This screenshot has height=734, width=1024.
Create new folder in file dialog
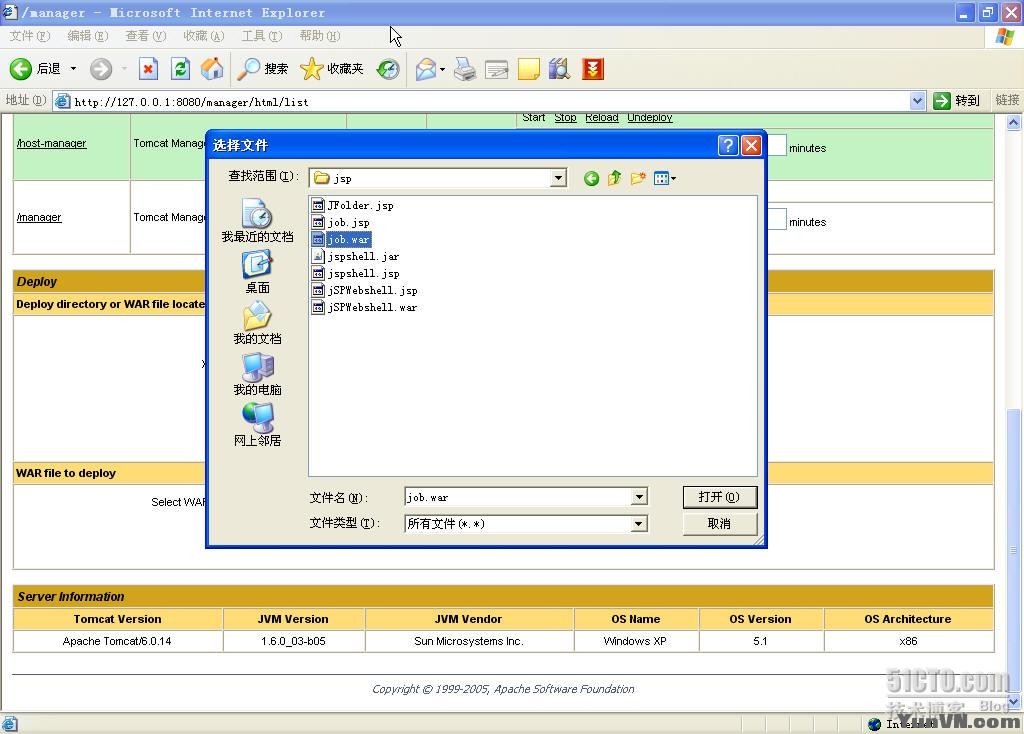(x=637, y=178)
